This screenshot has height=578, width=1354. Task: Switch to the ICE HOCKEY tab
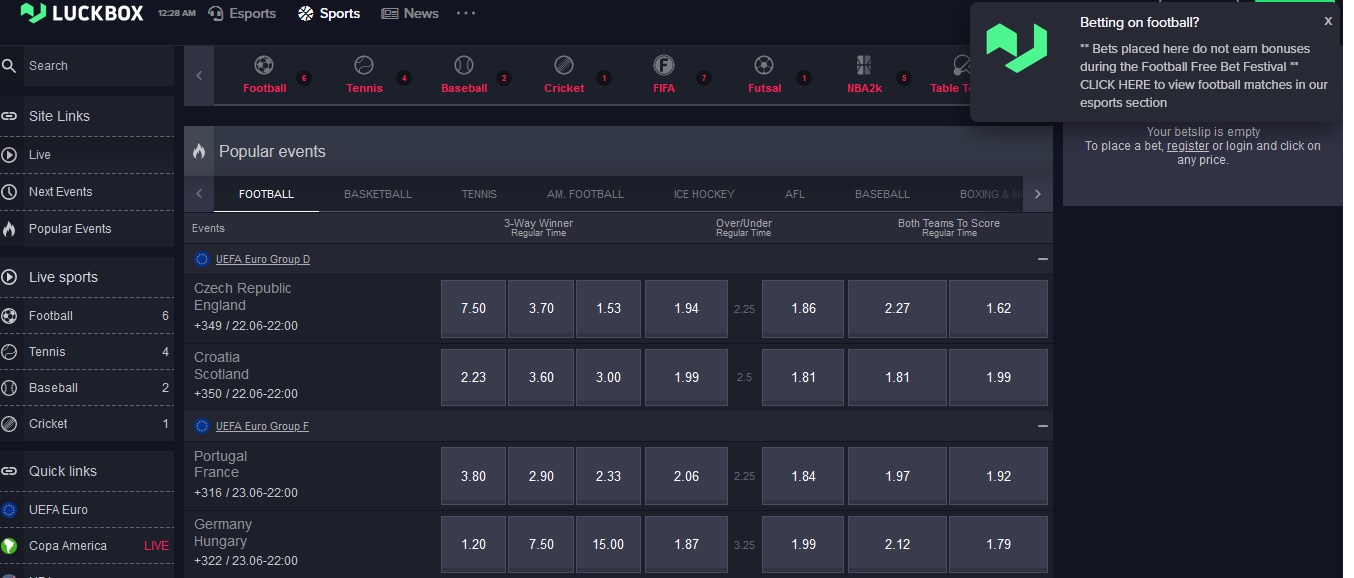pos(704,194)
